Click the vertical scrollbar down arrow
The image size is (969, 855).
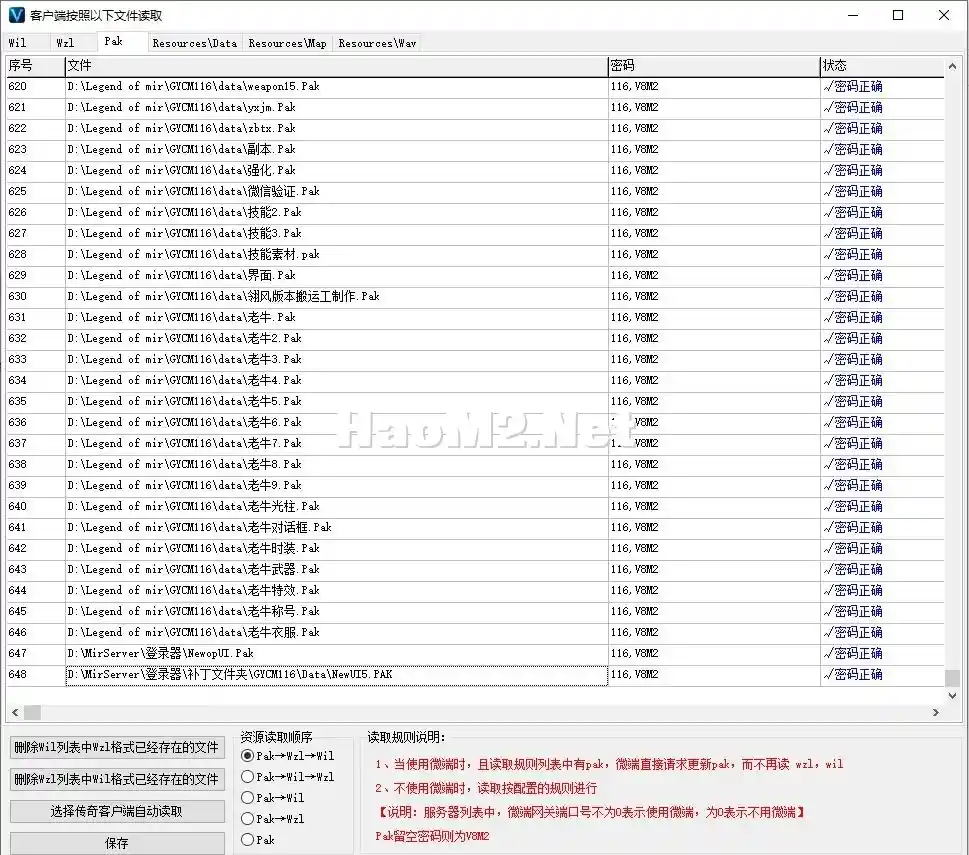(952, 696)
